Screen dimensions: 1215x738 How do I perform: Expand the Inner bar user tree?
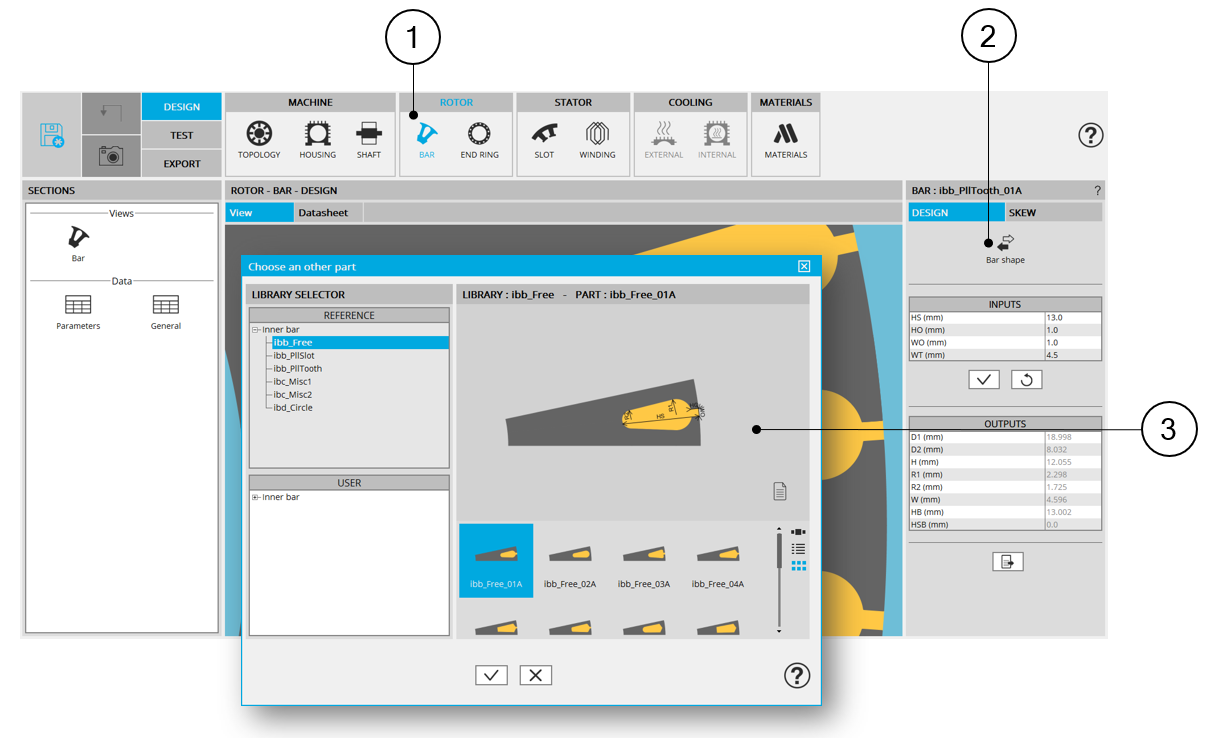pyautogui.click(x=256, y=497)
